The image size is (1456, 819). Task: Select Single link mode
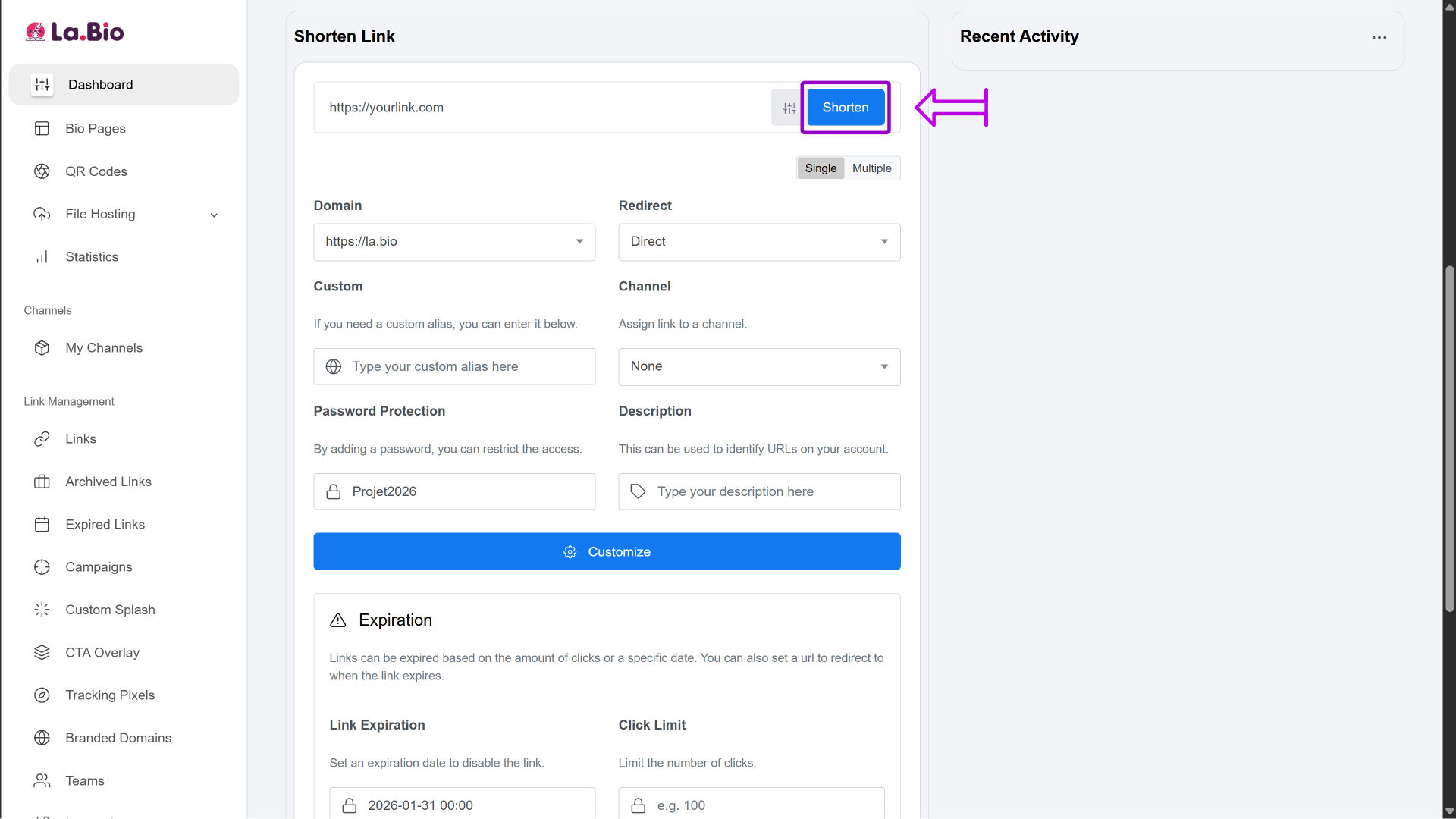[821, 168]
